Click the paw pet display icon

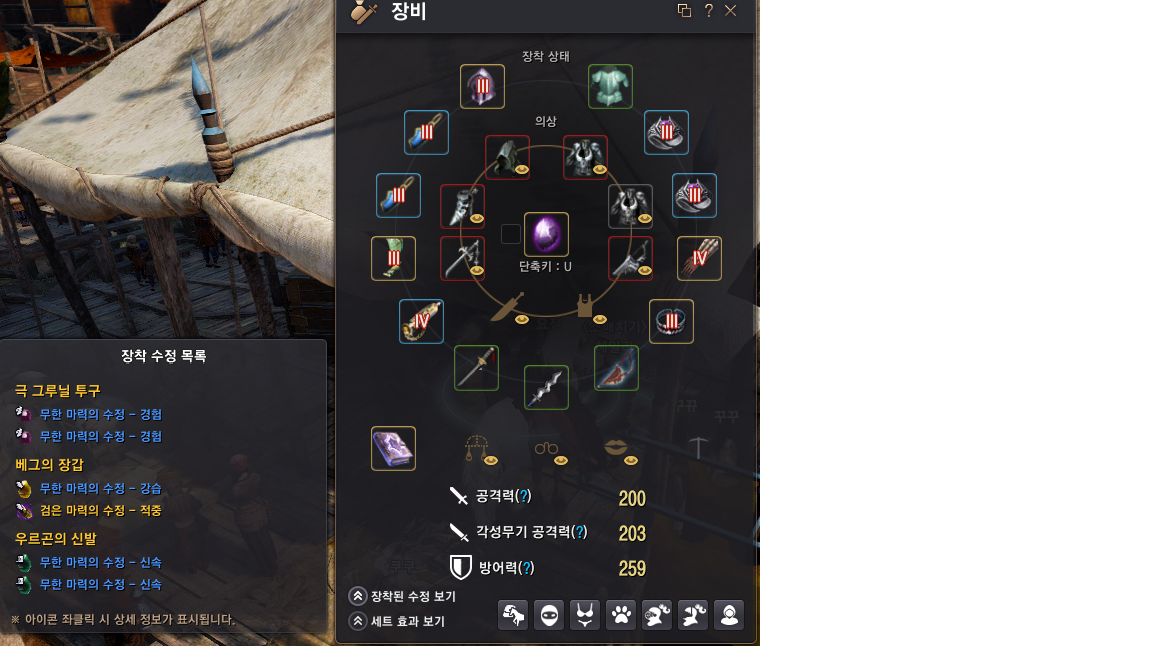(x=621, y=615)
